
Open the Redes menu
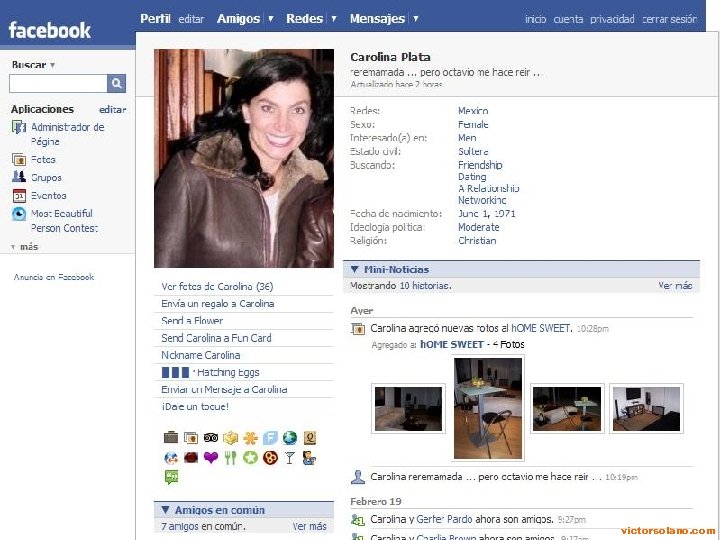pyautogui.click(x=304, y=18)
